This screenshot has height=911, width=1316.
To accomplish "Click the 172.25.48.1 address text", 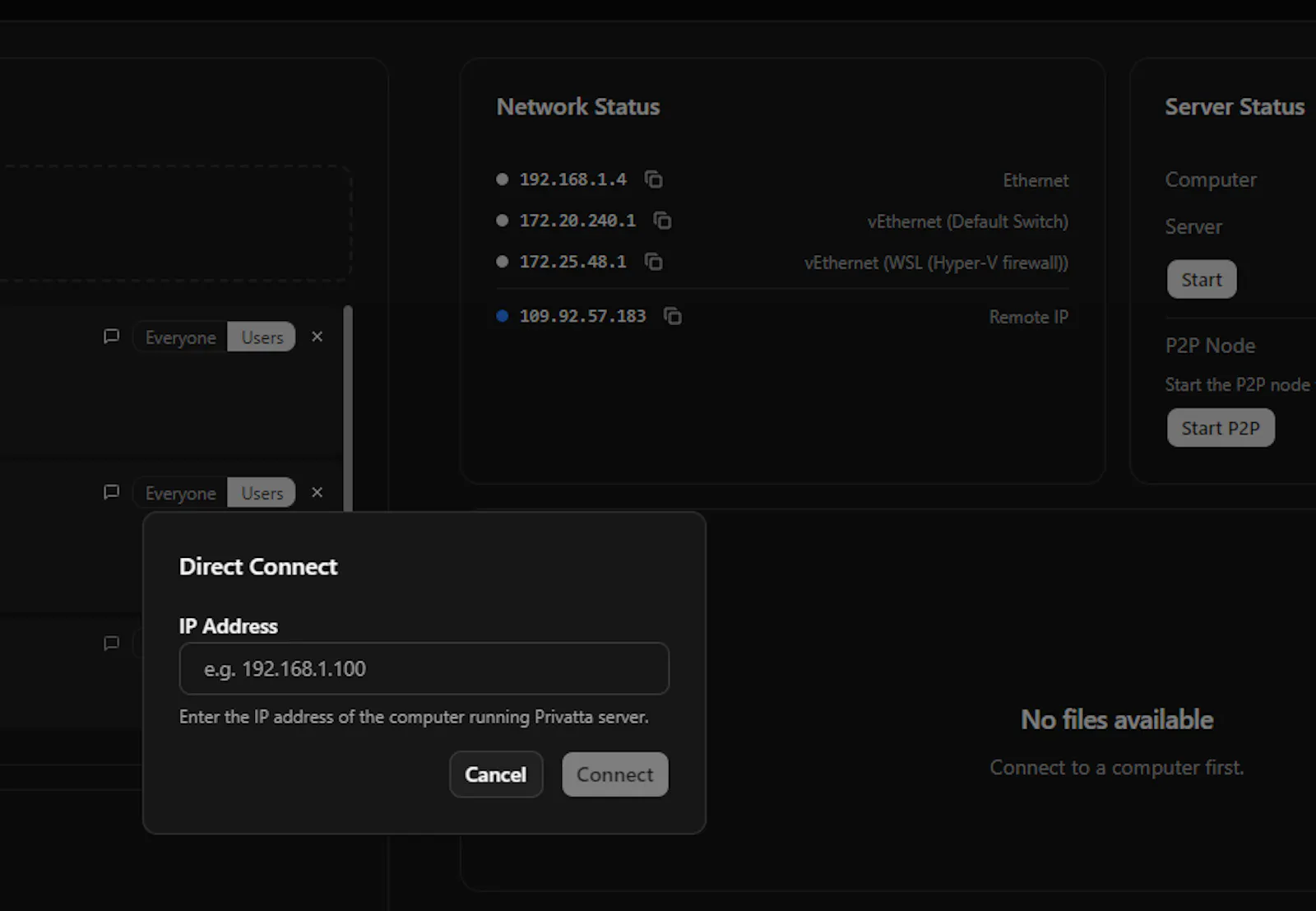I will coord(573,262).
